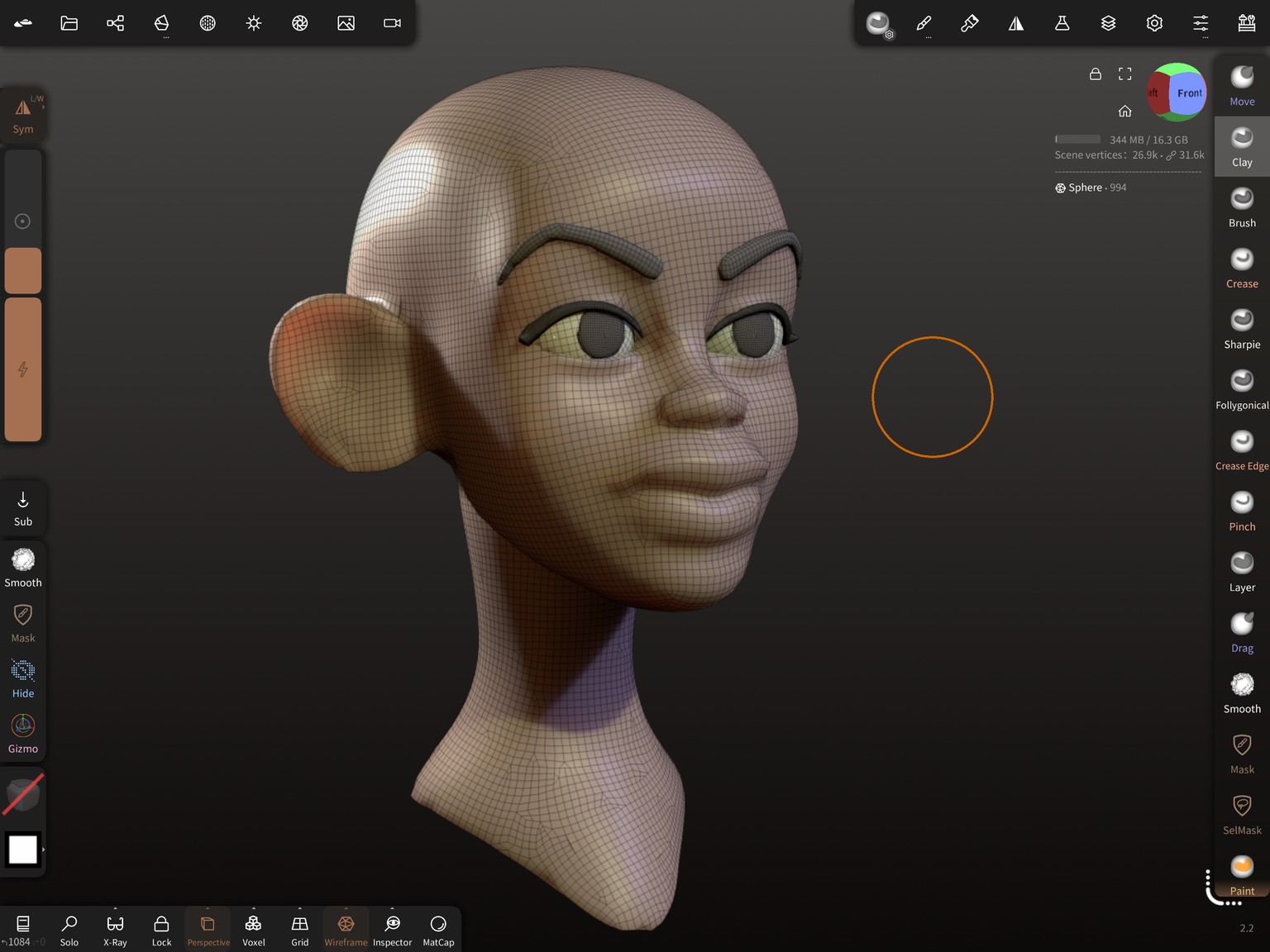Viewport: 1270px width, 952px height.
Task: Enter fullscreen with the frame icon
Action: coord(1125,74)
